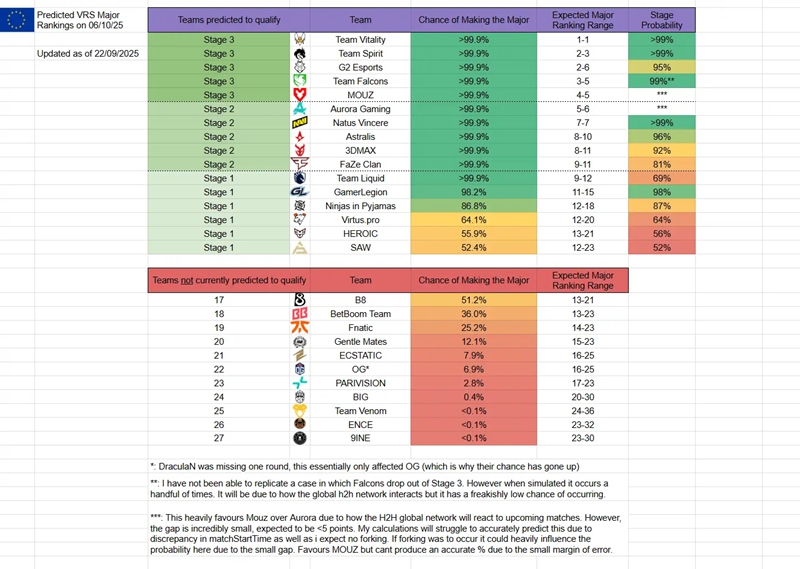The height and width of the screenshot is (569, 800).
Task: Select the BetBoom Team logo
Action: pyautogui.click(x=299, y=313)
